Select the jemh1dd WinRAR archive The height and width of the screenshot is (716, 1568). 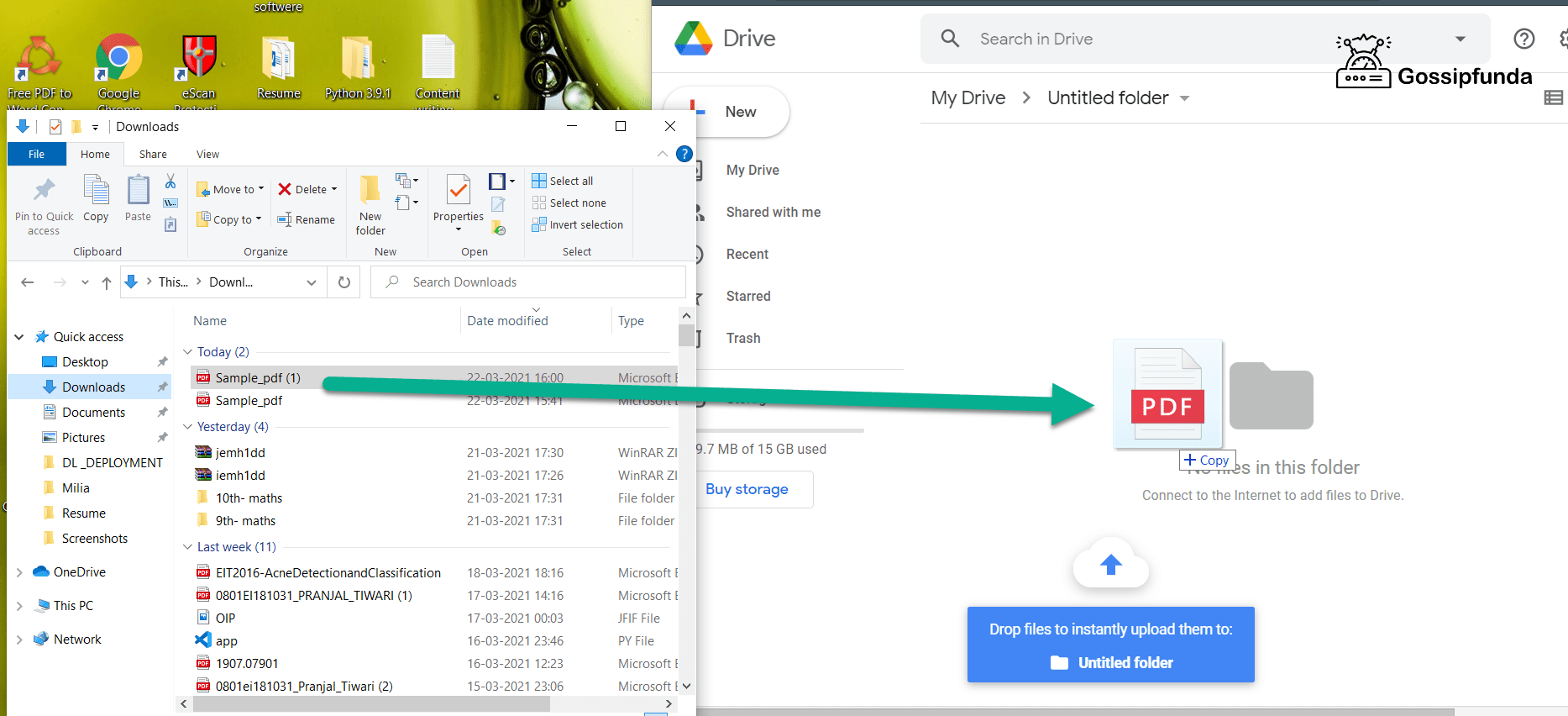(240, 453)
